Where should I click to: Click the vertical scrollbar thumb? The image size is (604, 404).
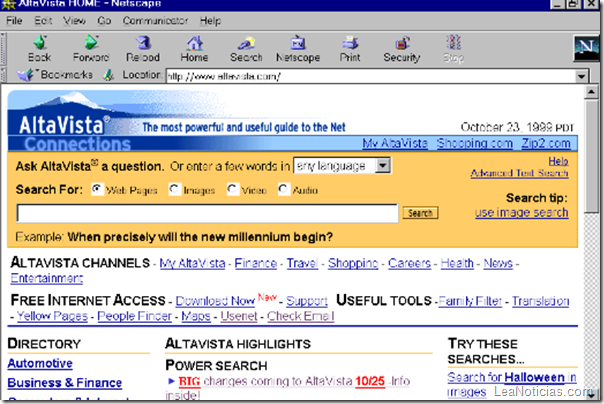pyautogui.click(x=591, y=155)
